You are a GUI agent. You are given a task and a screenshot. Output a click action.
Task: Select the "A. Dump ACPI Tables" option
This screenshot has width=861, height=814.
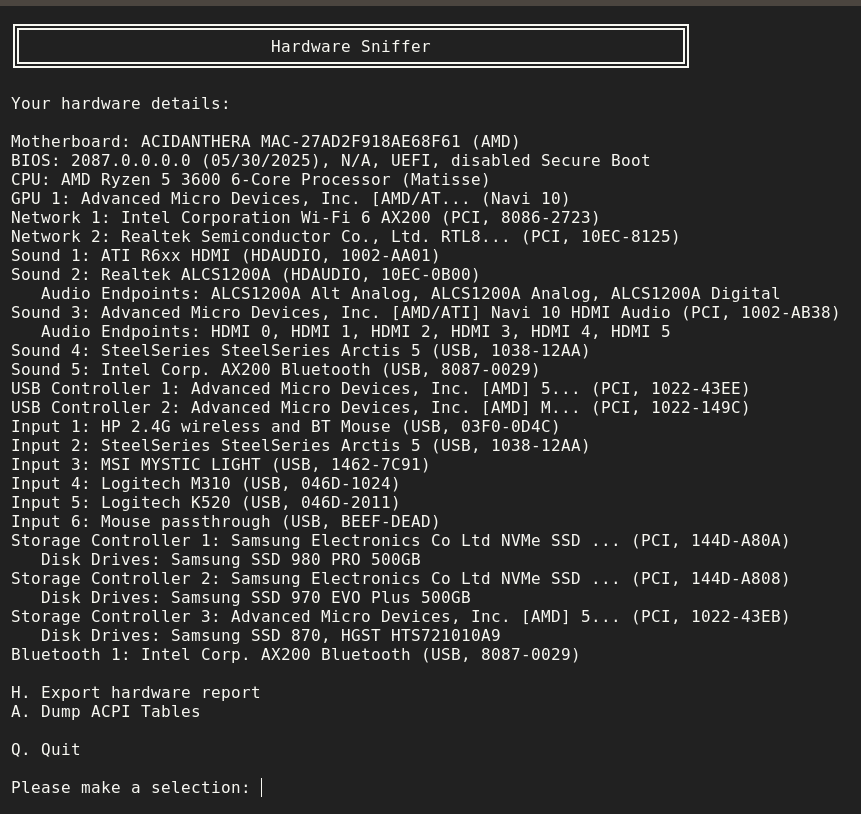pyautogui.click(x=105, y=711)
